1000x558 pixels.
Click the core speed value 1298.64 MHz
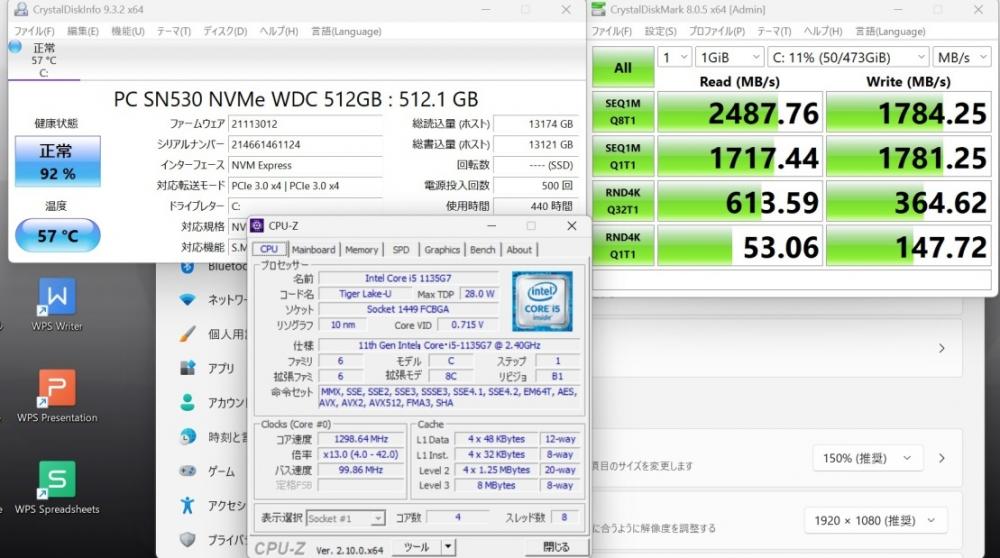[361, 439]
